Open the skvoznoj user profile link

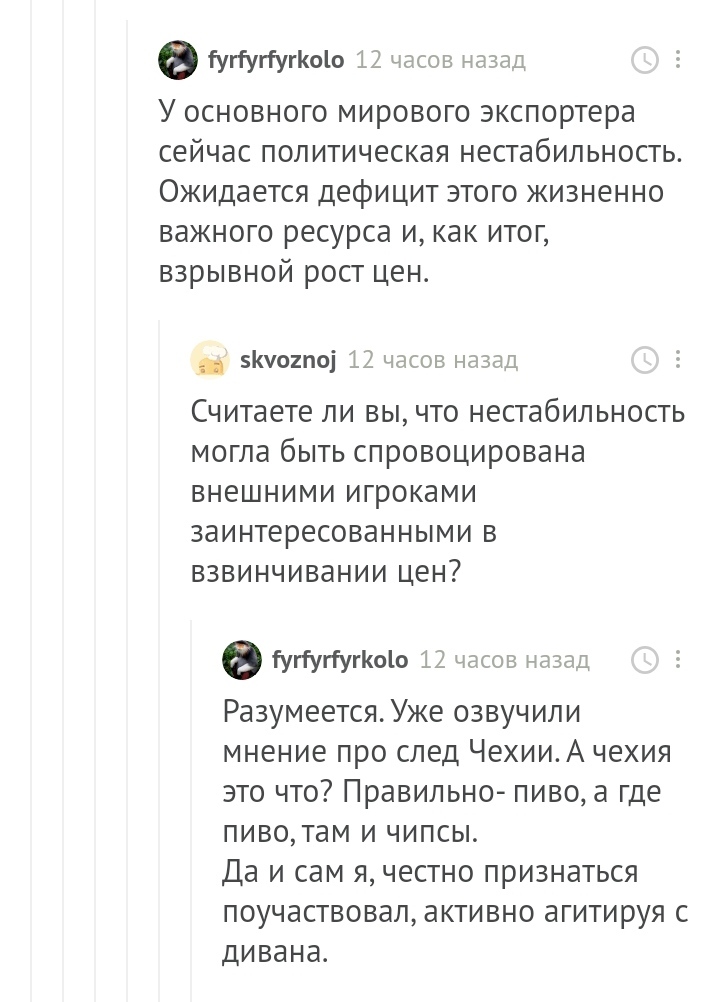pos(288,359)
